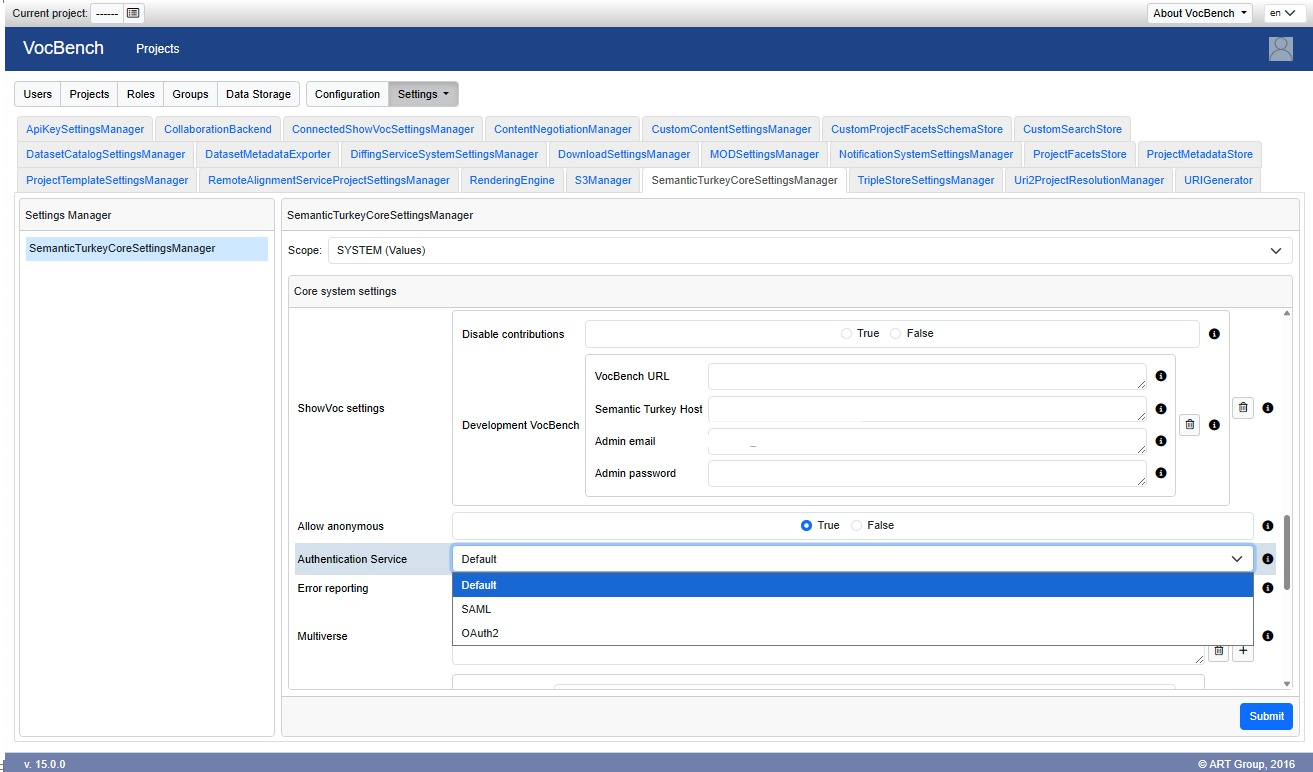Set Disable contributions to True
The width and height of the screenshot is (1313, 772).
click(x=847, y=334)
